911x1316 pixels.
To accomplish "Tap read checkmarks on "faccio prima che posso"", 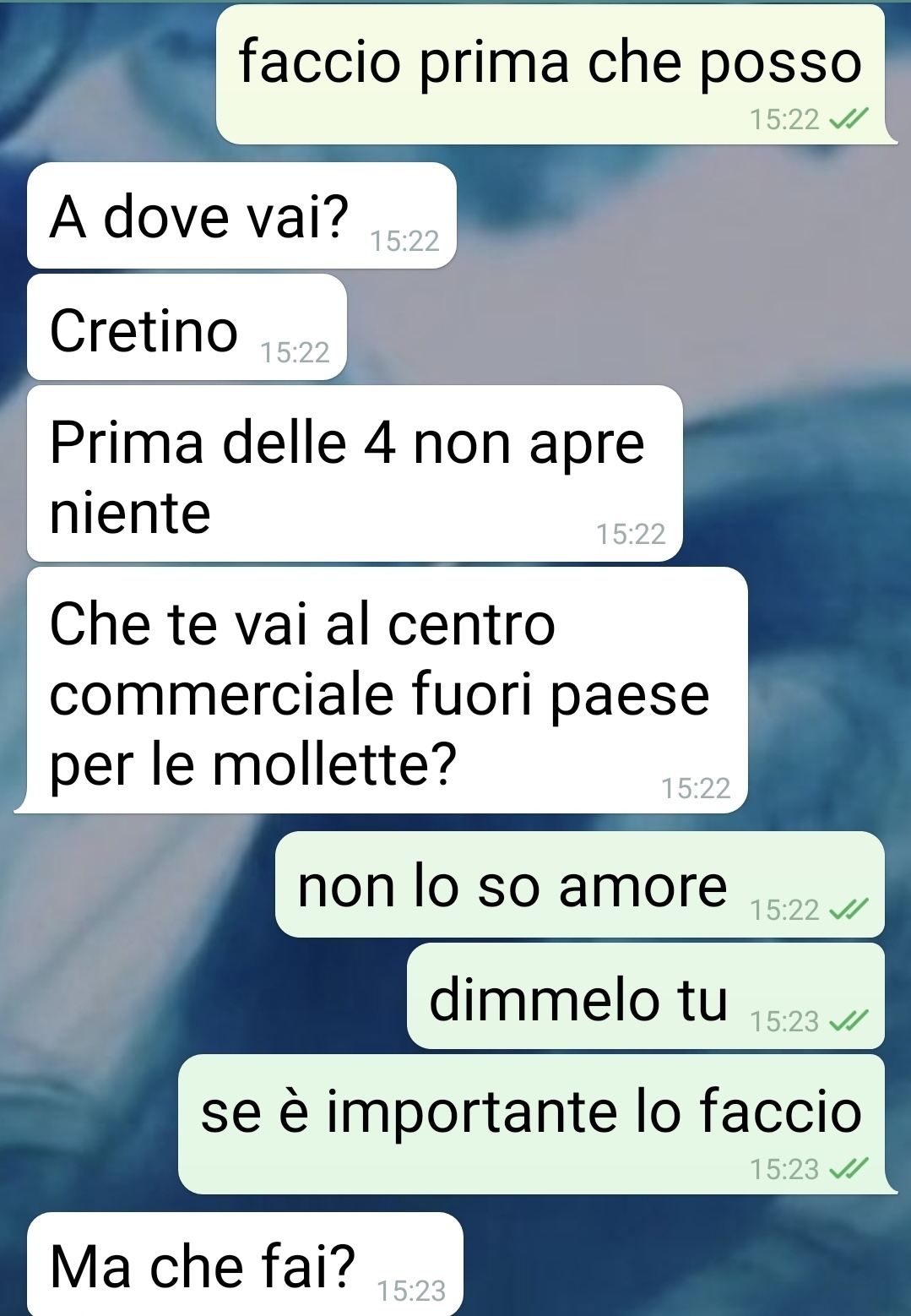I will pyautogui.click(x=849, y=120).
